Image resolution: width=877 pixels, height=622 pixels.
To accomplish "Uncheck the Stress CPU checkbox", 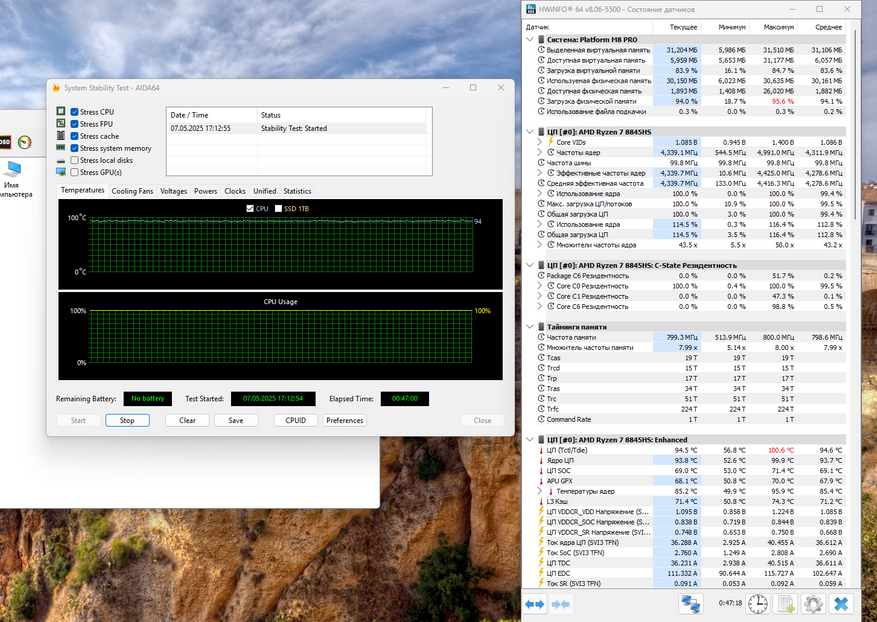I will [x=75, y=112].
